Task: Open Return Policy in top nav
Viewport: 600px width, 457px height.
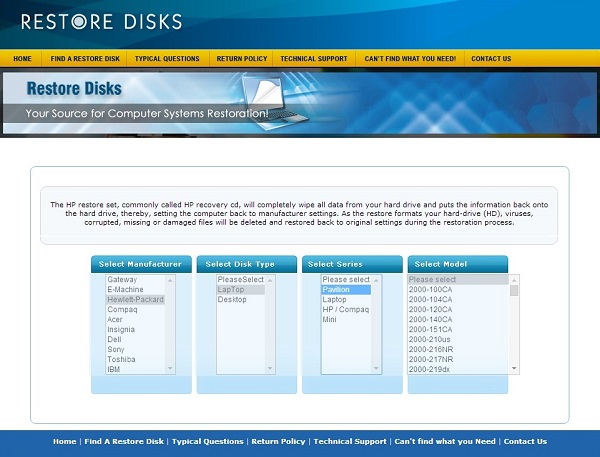Action: (241, 59)
